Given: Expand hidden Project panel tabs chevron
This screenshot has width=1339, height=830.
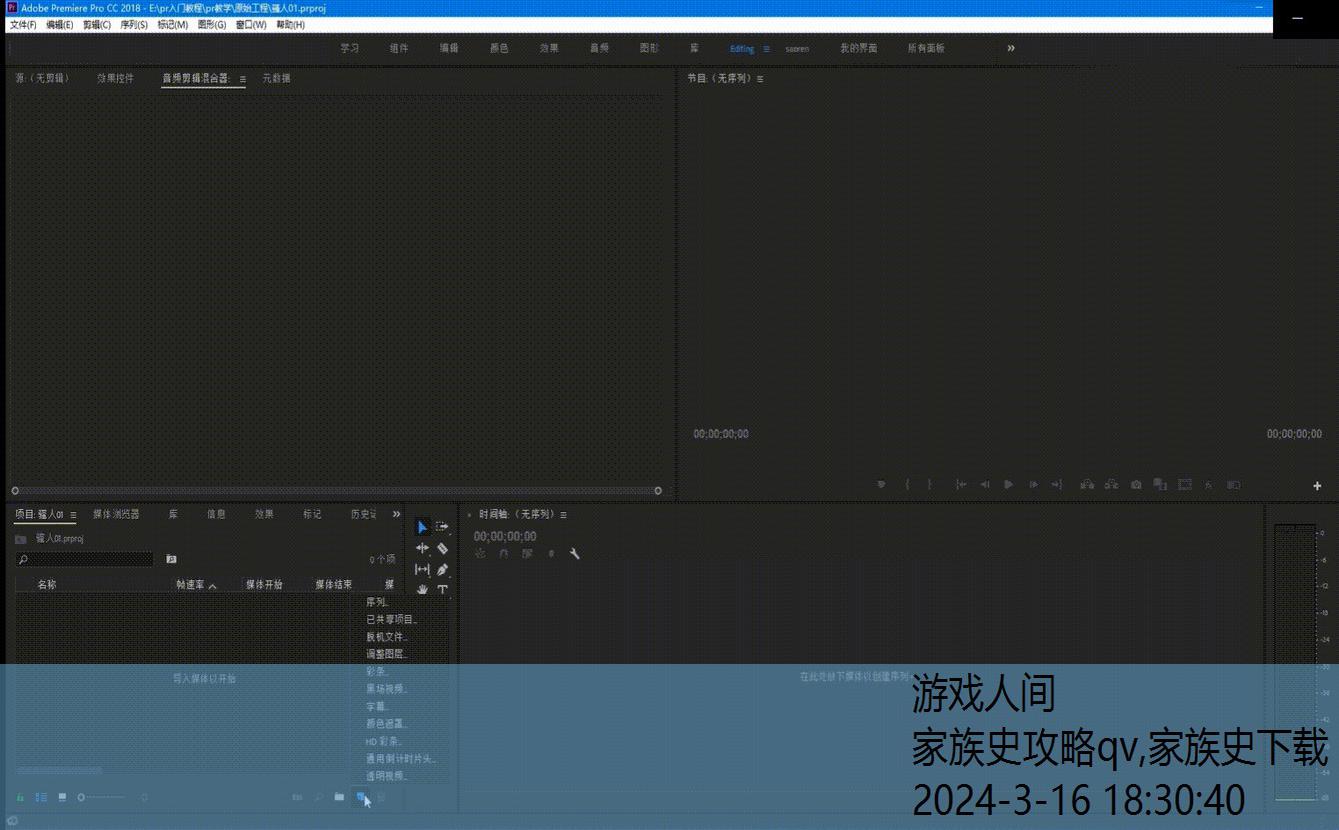Looking at the screenshot, I should [396, 514].
